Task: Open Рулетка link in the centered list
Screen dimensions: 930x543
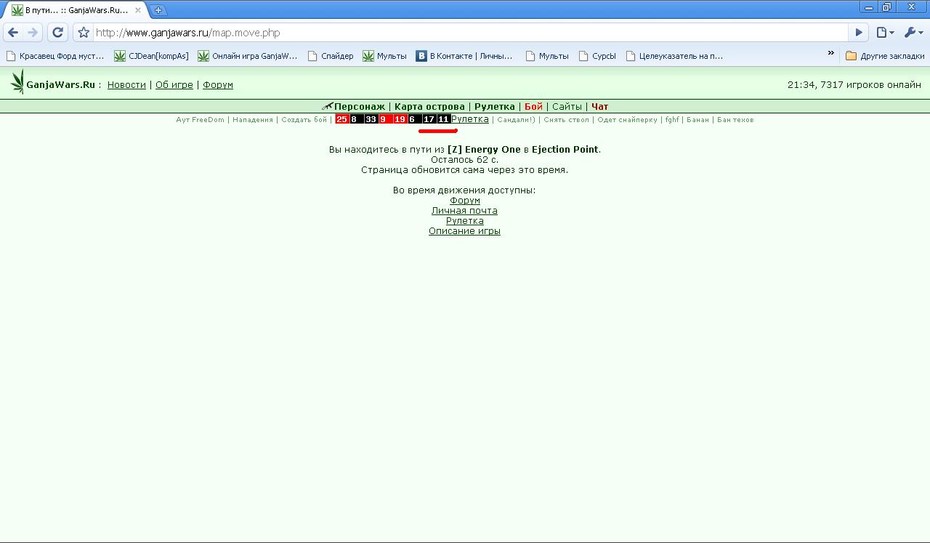Action: point(465,221)
